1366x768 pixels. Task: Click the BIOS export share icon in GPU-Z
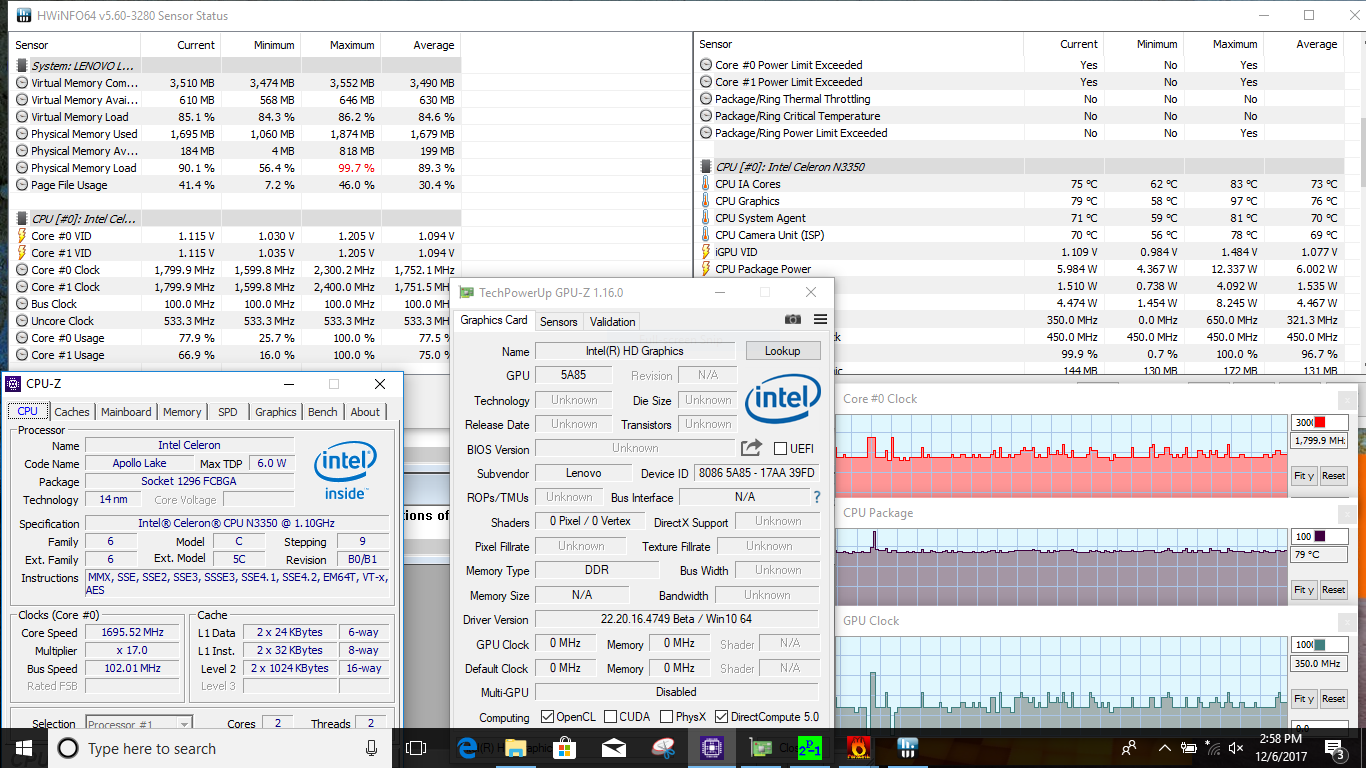coord(751,448)
